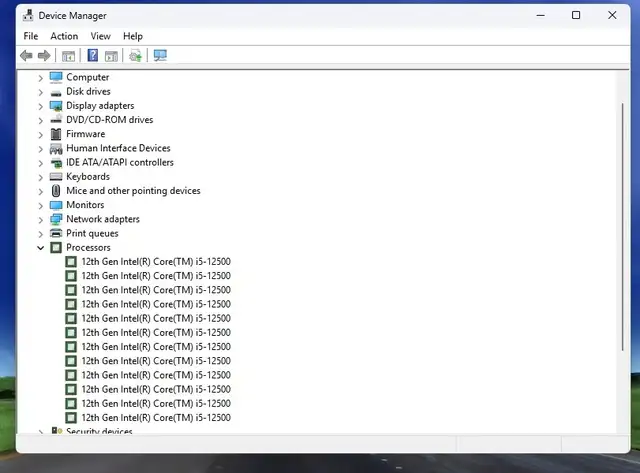The height and width of the screenshot is (473, 640).
Task: Expand Human Interface Devices node chevron
Action: 40,149
